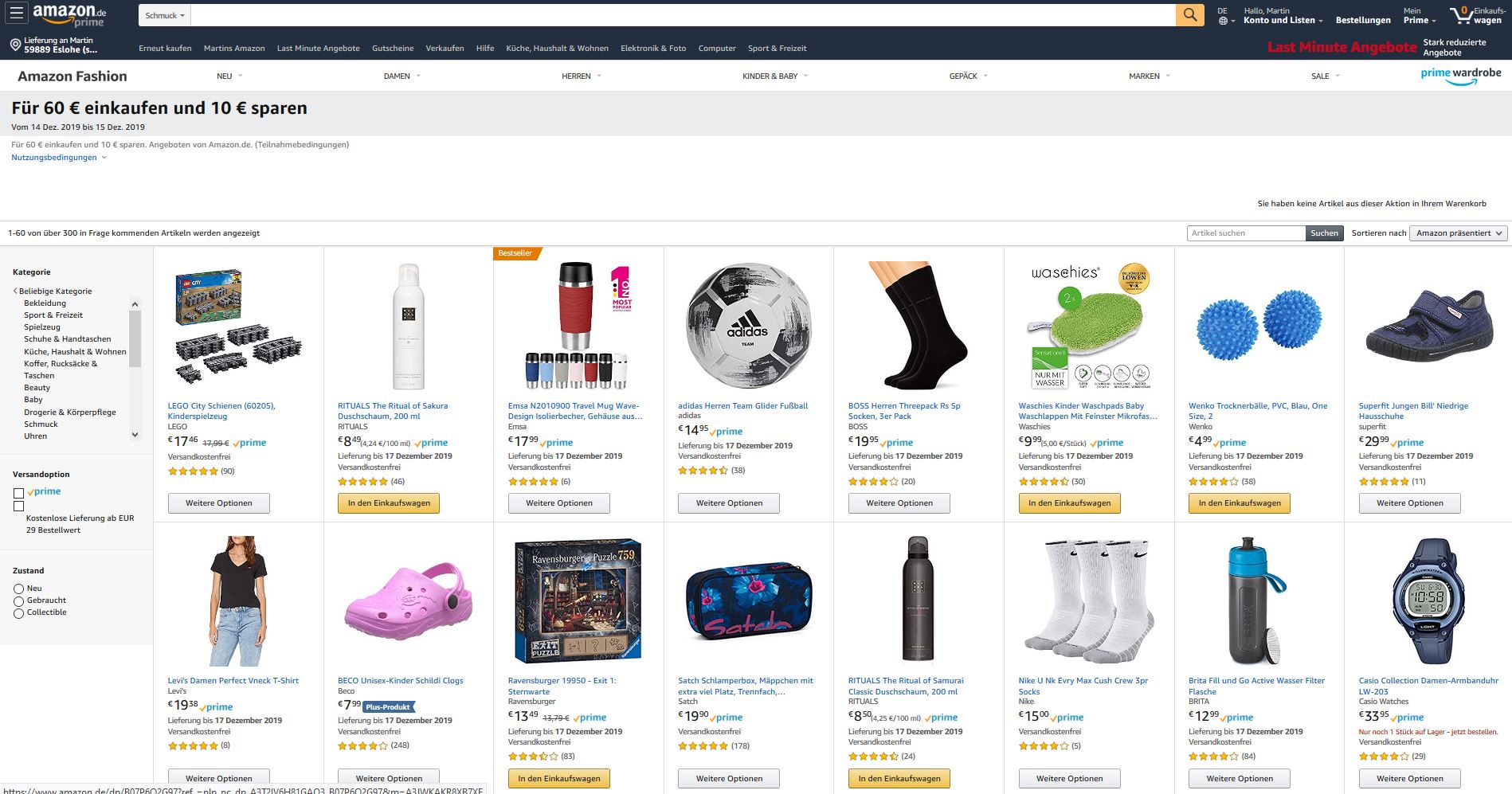Viewport: 1512px width, 794px height.
Task: Click the language globe icon
Action: 1223,21
